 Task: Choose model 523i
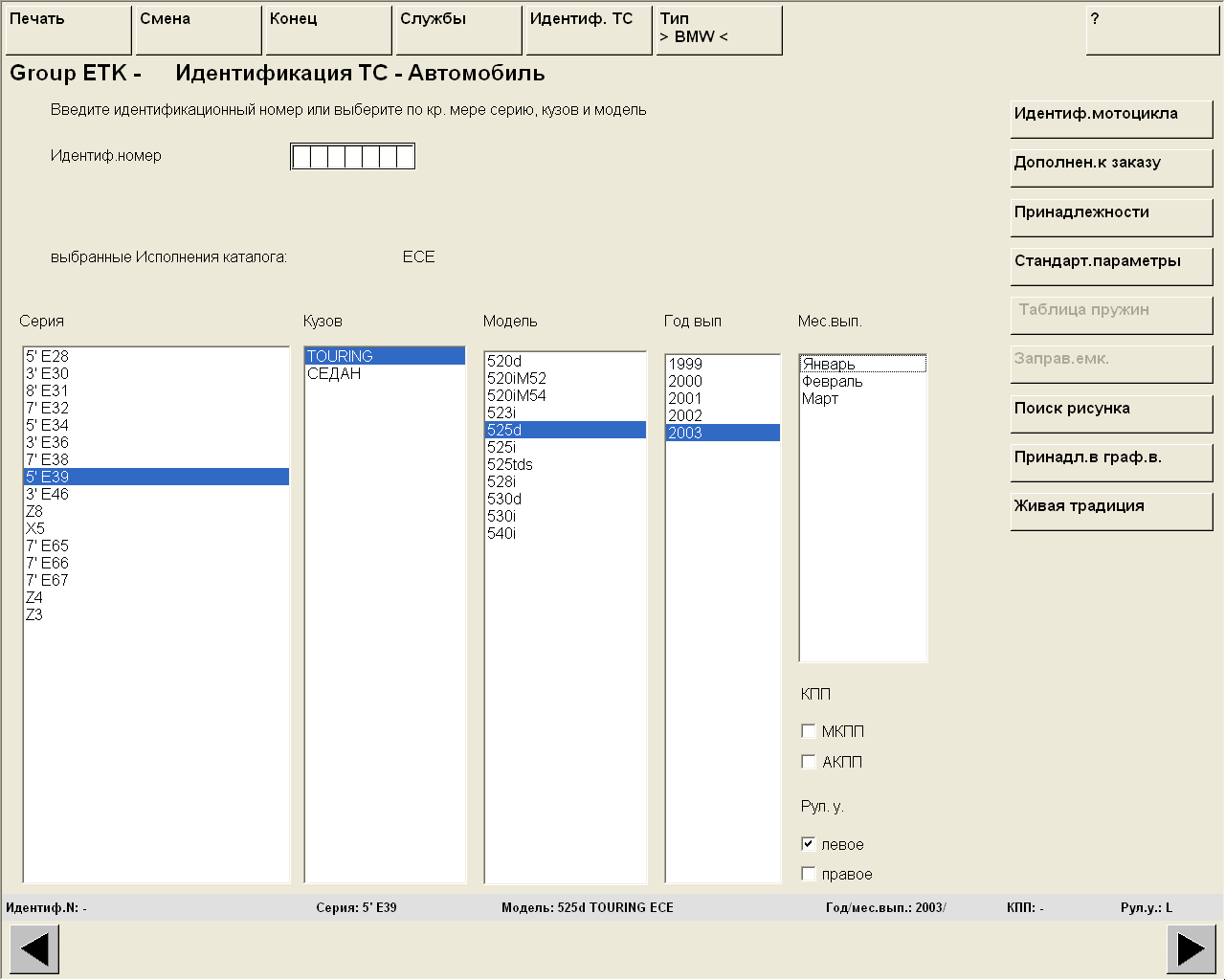coord(566,412)
